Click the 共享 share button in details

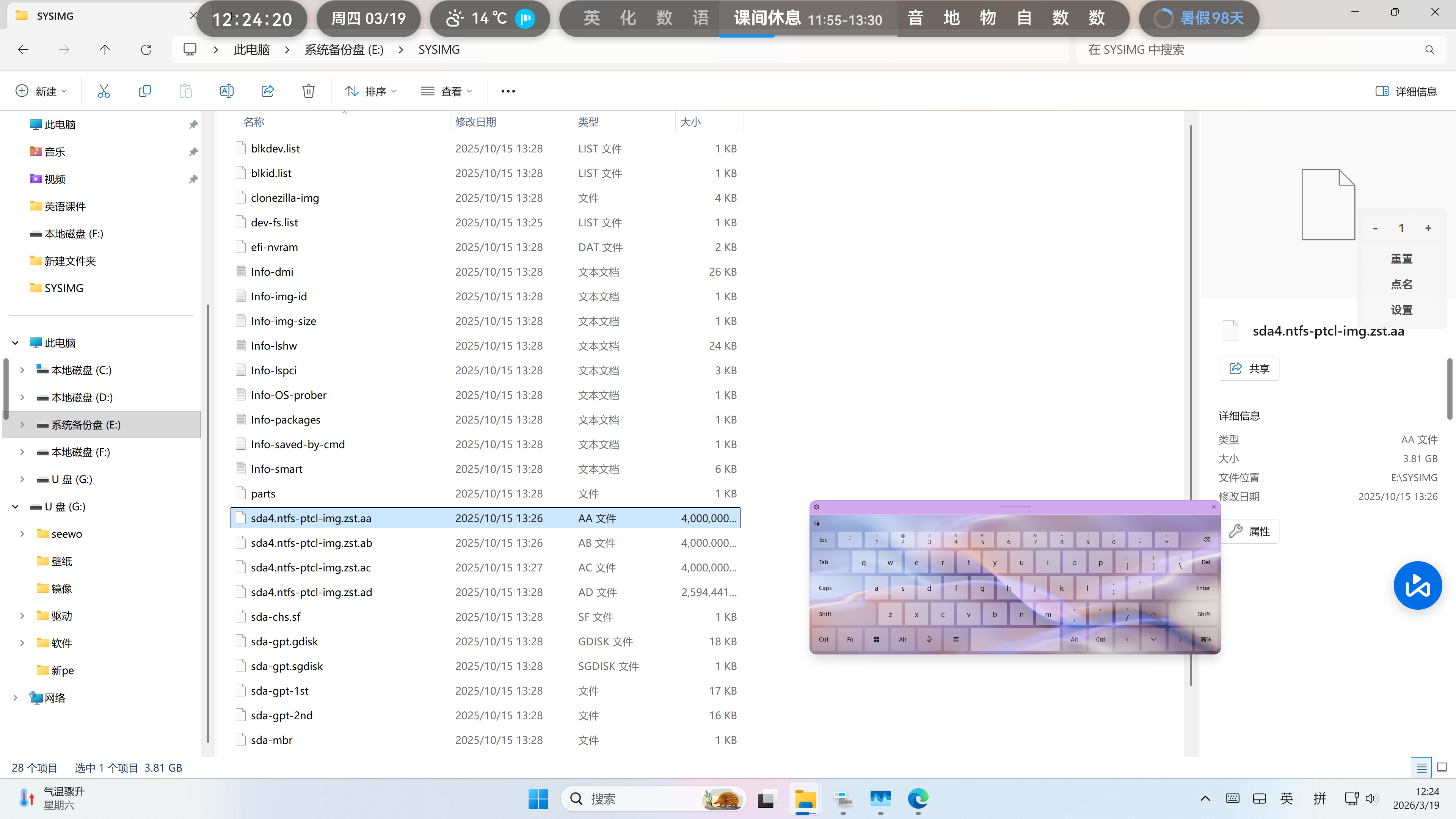click(x=1249, y=369)
